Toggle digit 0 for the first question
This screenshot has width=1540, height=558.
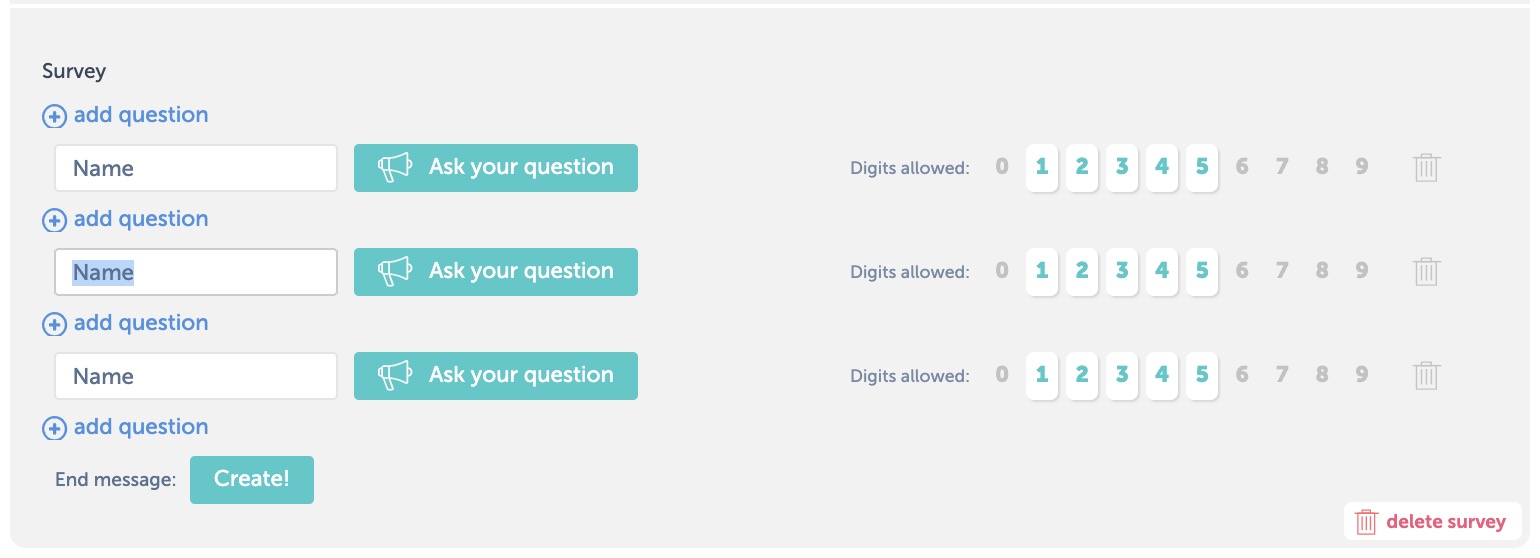coord(1002,166)
